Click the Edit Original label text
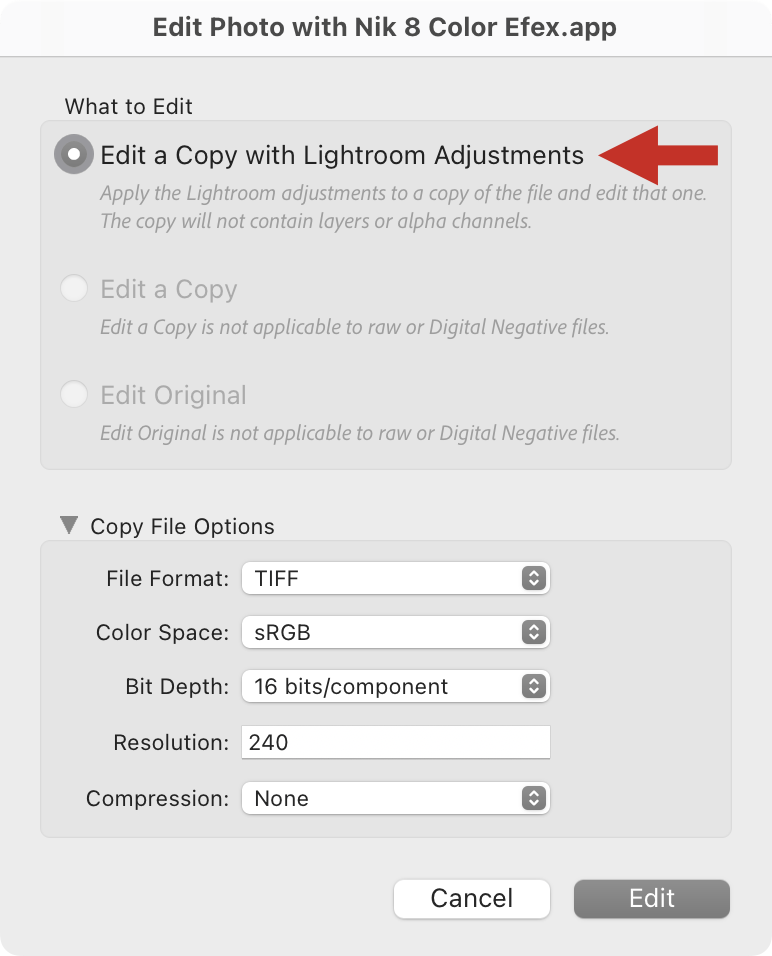The height and width of the screenshot is (956, 772). tap(174, 395)
